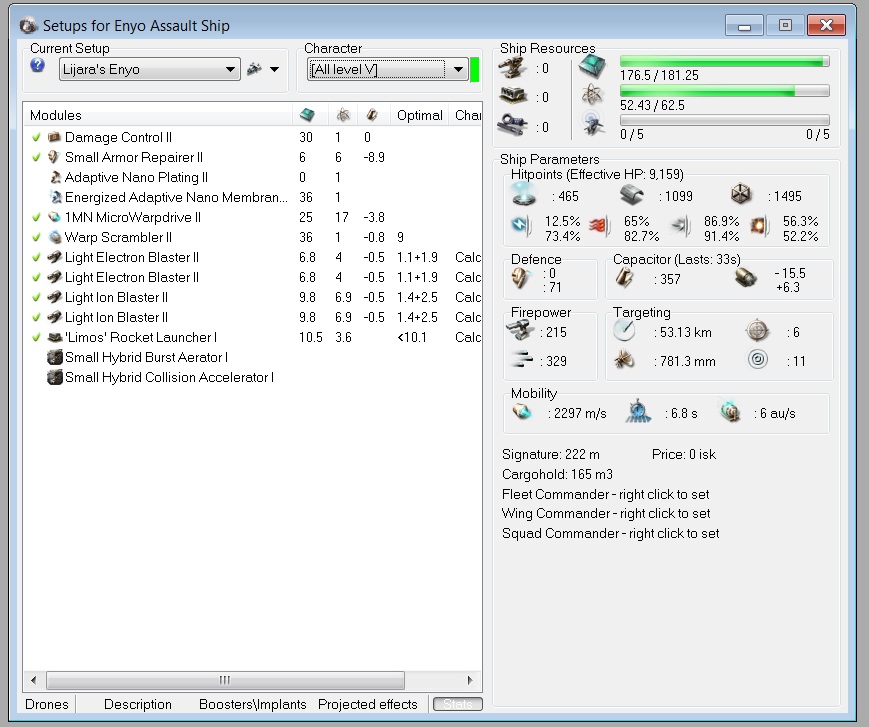
Task: Click the warp speed icon showing 6 au/s
Action: coord(730,412)
